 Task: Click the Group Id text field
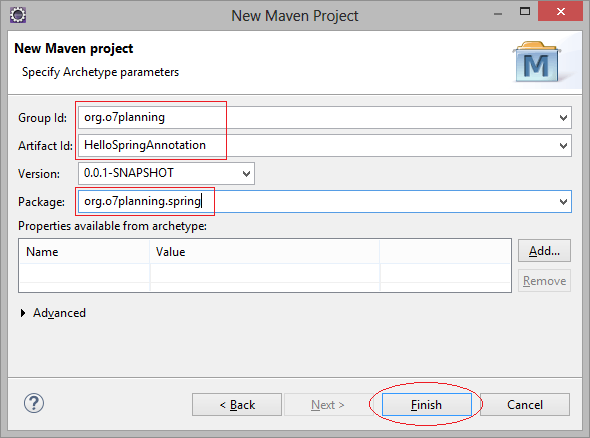324,117
